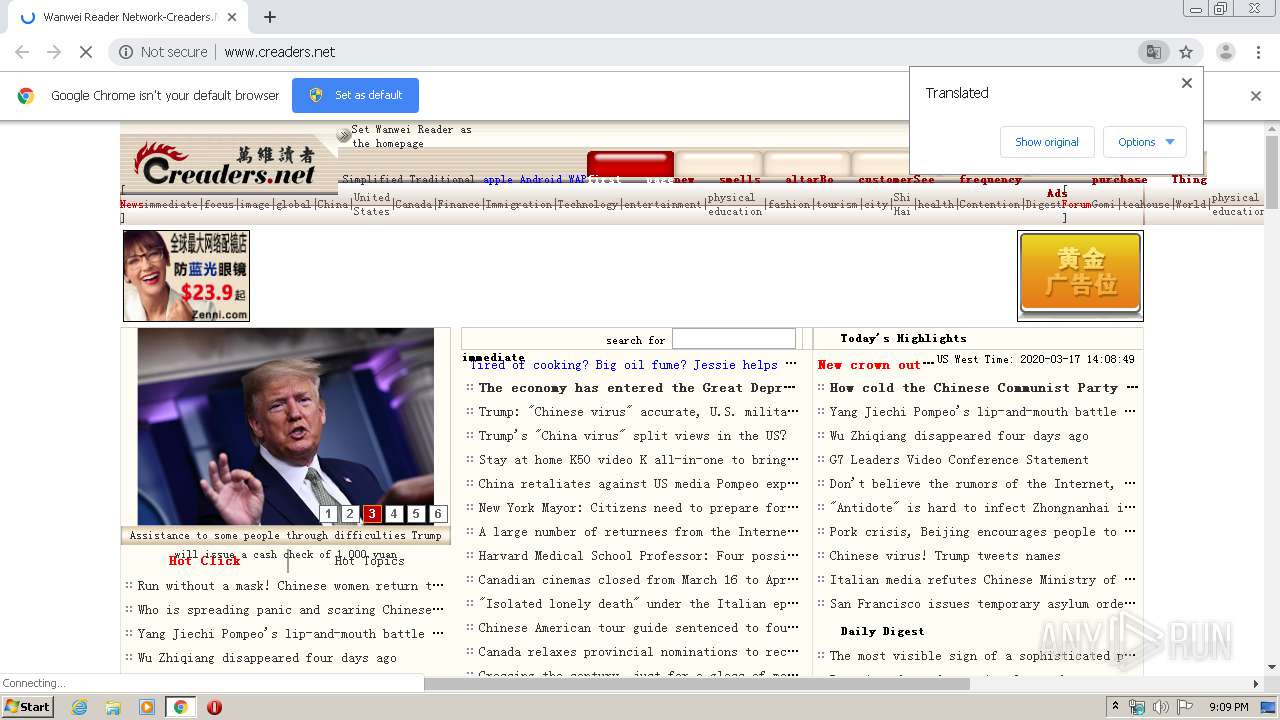
Task: Click Set Wanwei Reader as homepage link
Action: point(411,136)
